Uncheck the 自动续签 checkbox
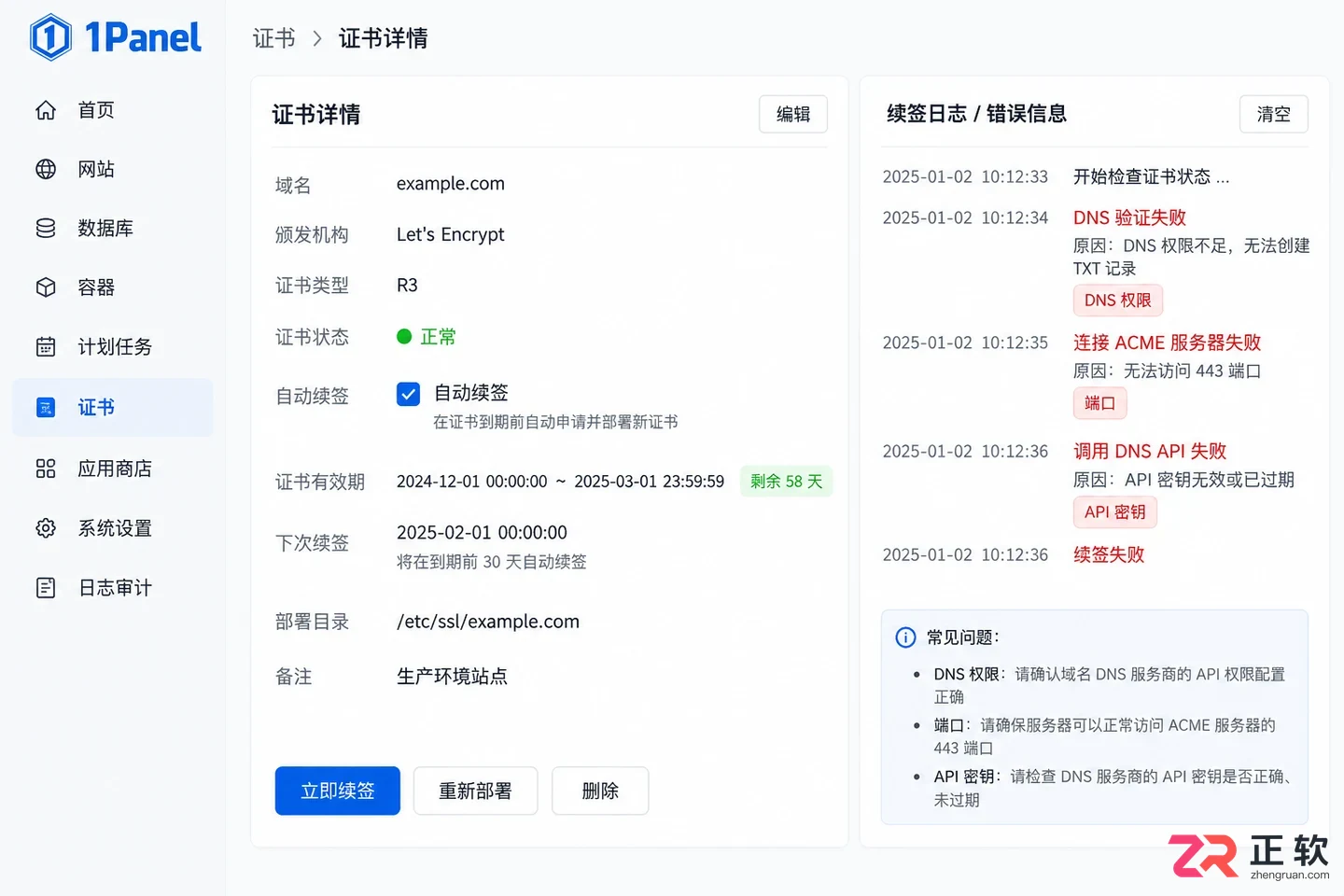 coord(408,394)
